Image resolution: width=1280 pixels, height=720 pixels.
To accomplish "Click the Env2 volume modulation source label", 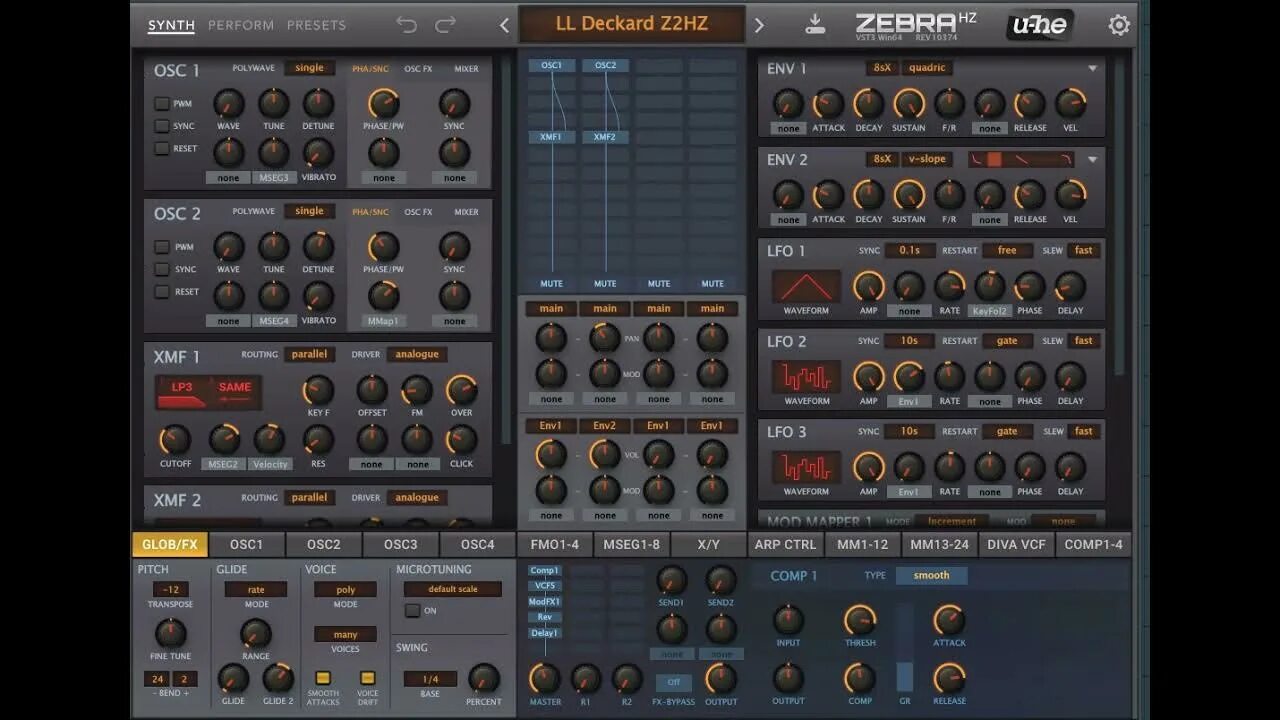I will [605, 425].
